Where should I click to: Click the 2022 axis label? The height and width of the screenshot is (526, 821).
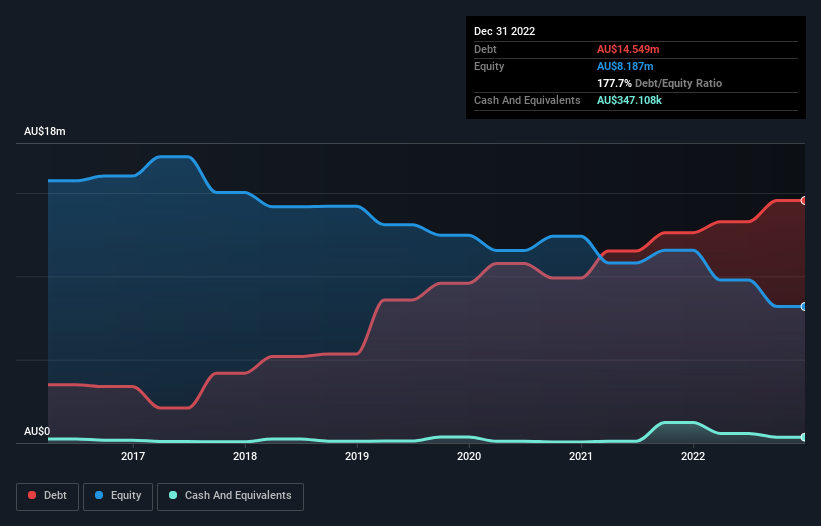coord(693,456)
